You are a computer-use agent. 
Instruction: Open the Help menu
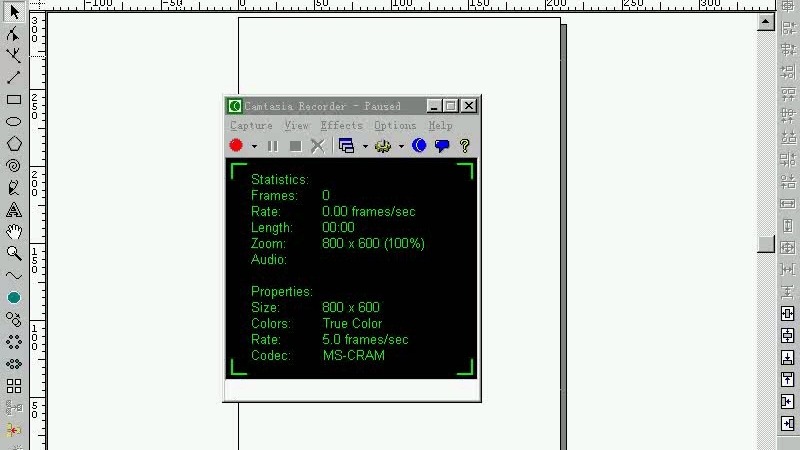[x=440, y=126]
